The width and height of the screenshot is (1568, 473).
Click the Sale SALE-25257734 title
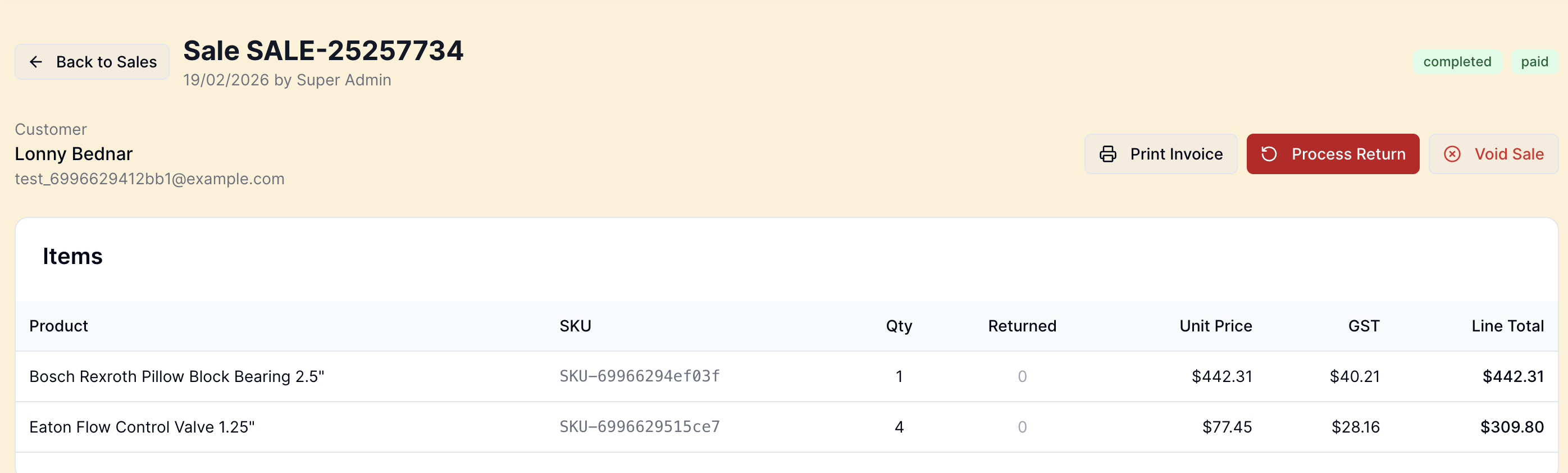point(323,51)
